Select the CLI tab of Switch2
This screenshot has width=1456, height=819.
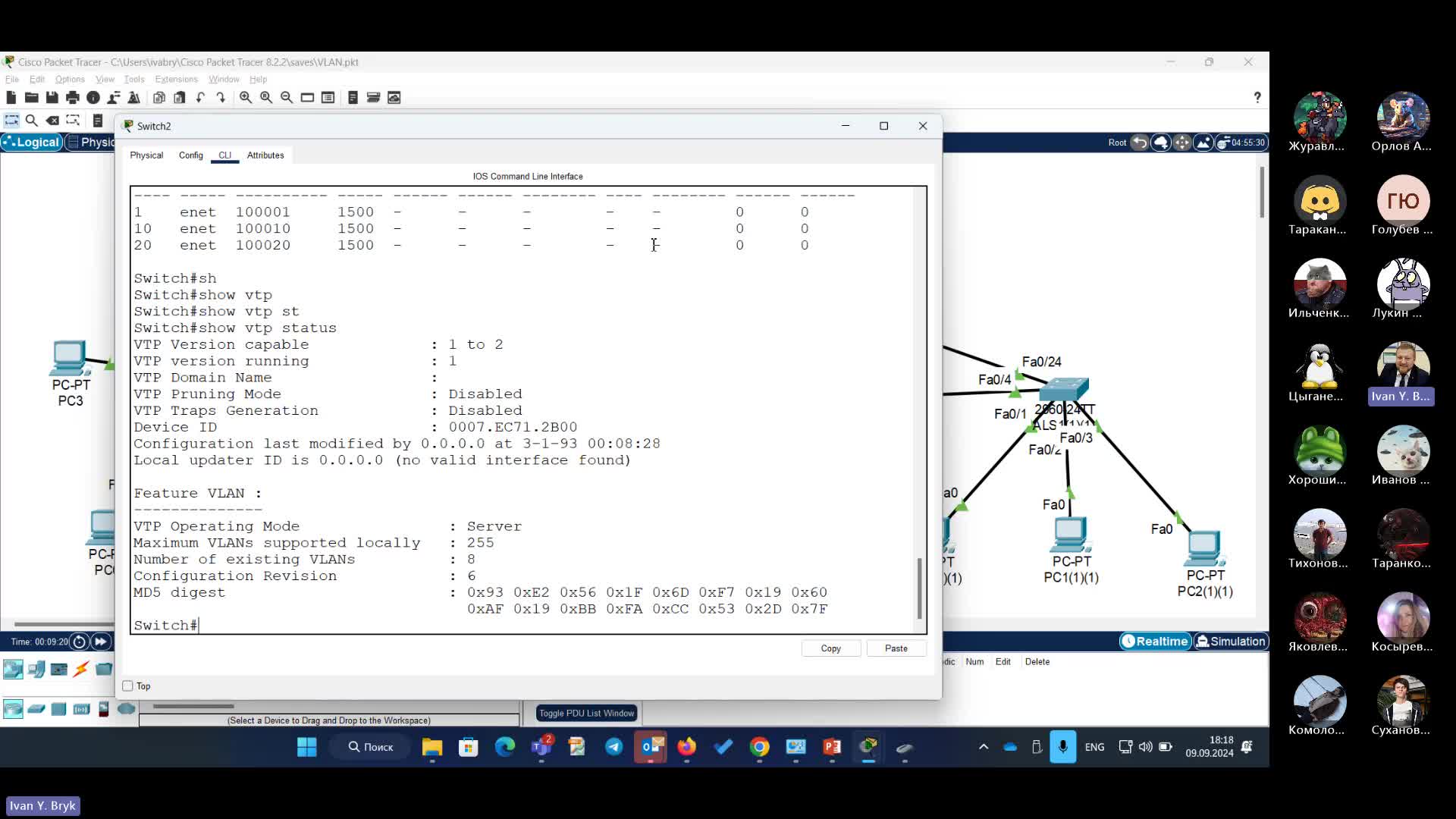225,155
